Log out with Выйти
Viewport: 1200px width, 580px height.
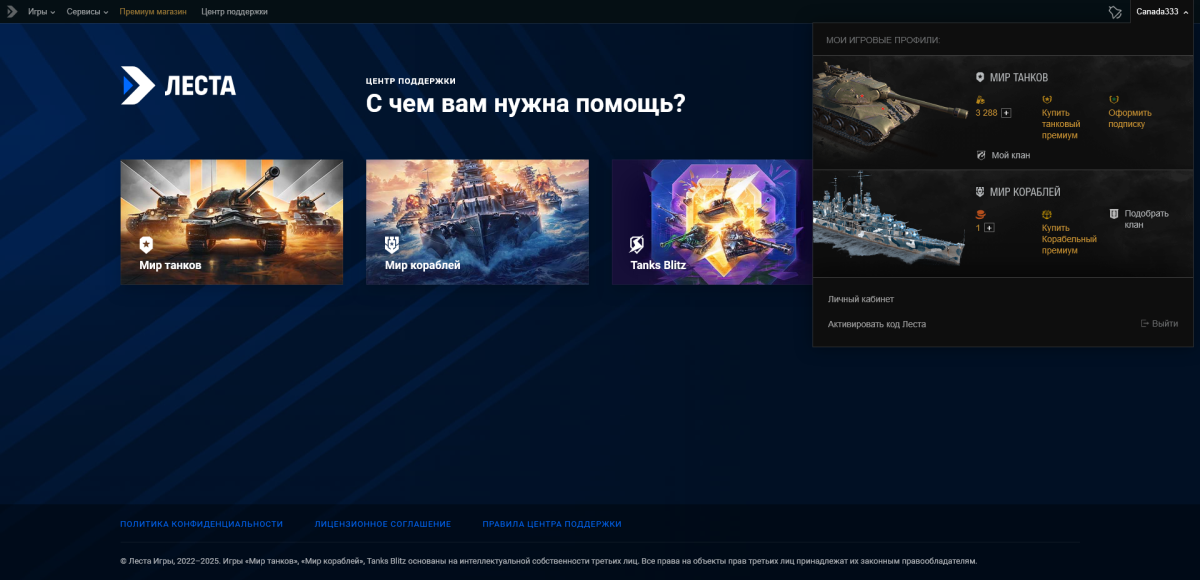1159,324
